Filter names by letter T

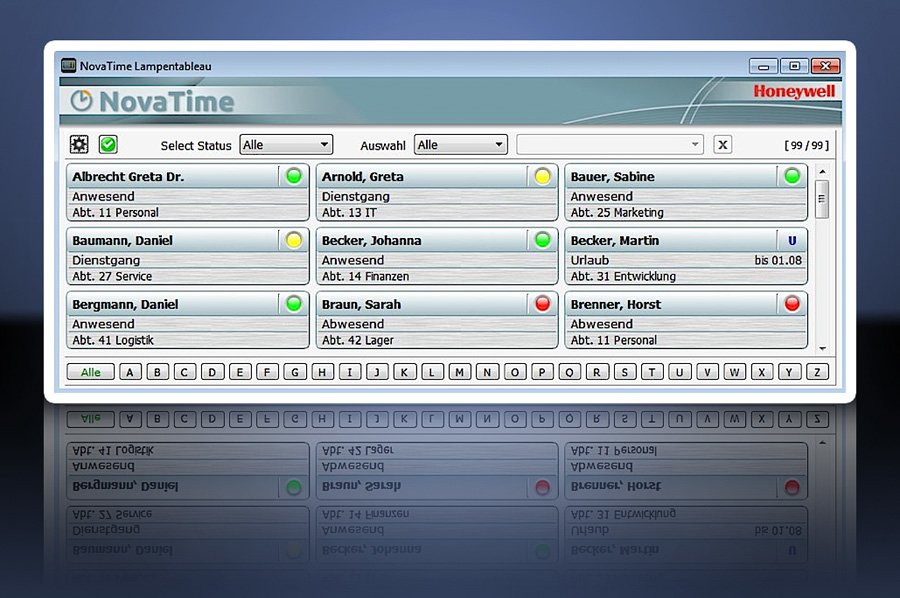[x=652, y=372]
